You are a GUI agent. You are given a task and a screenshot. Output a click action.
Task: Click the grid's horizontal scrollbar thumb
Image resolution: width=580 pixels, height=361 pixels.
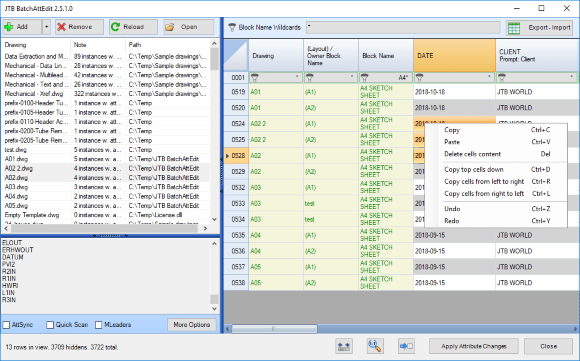tap(274, 329)
